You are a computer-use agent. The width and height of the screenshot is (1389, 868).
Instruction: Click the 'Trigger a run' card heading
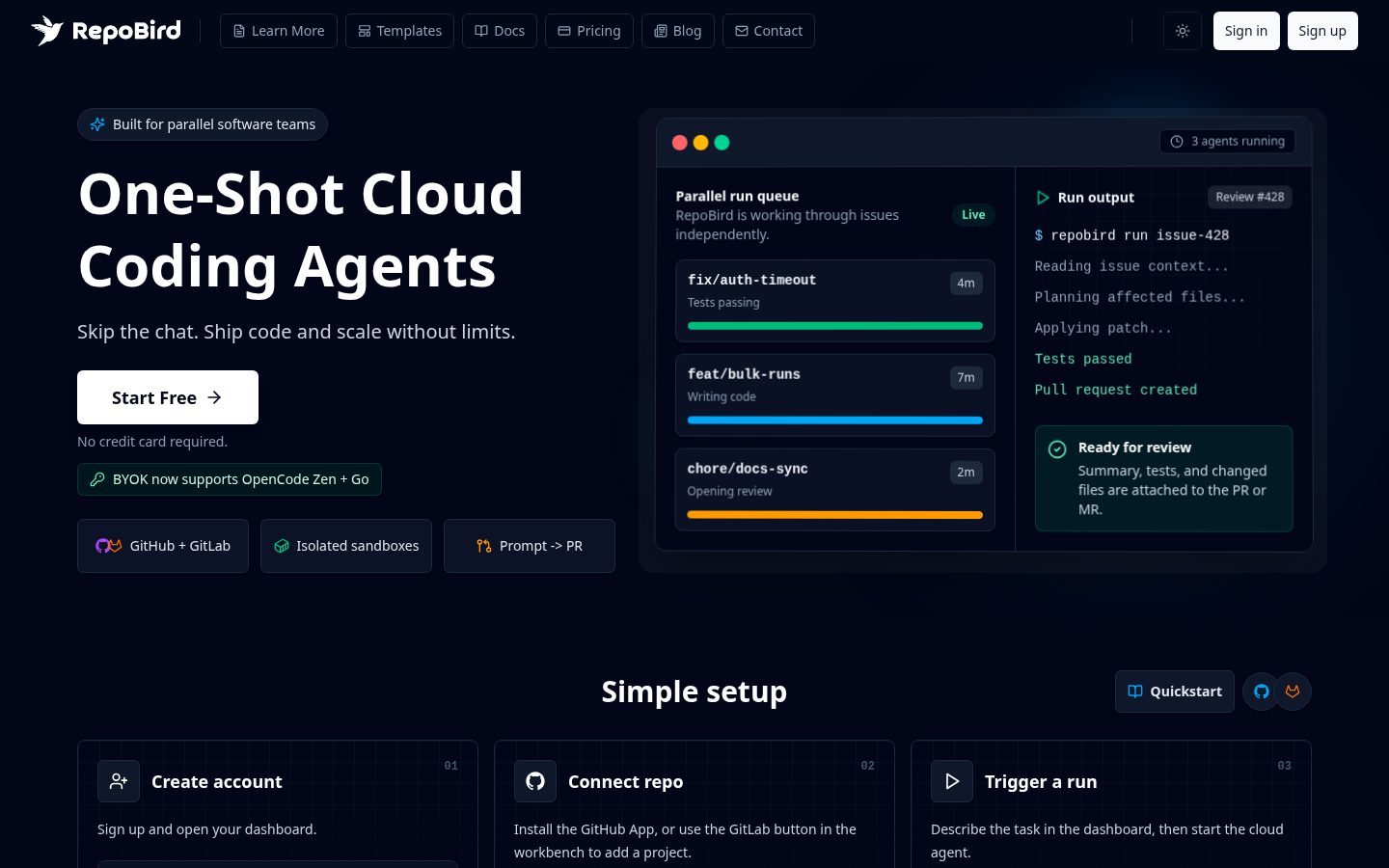[x=1041, y=782]
